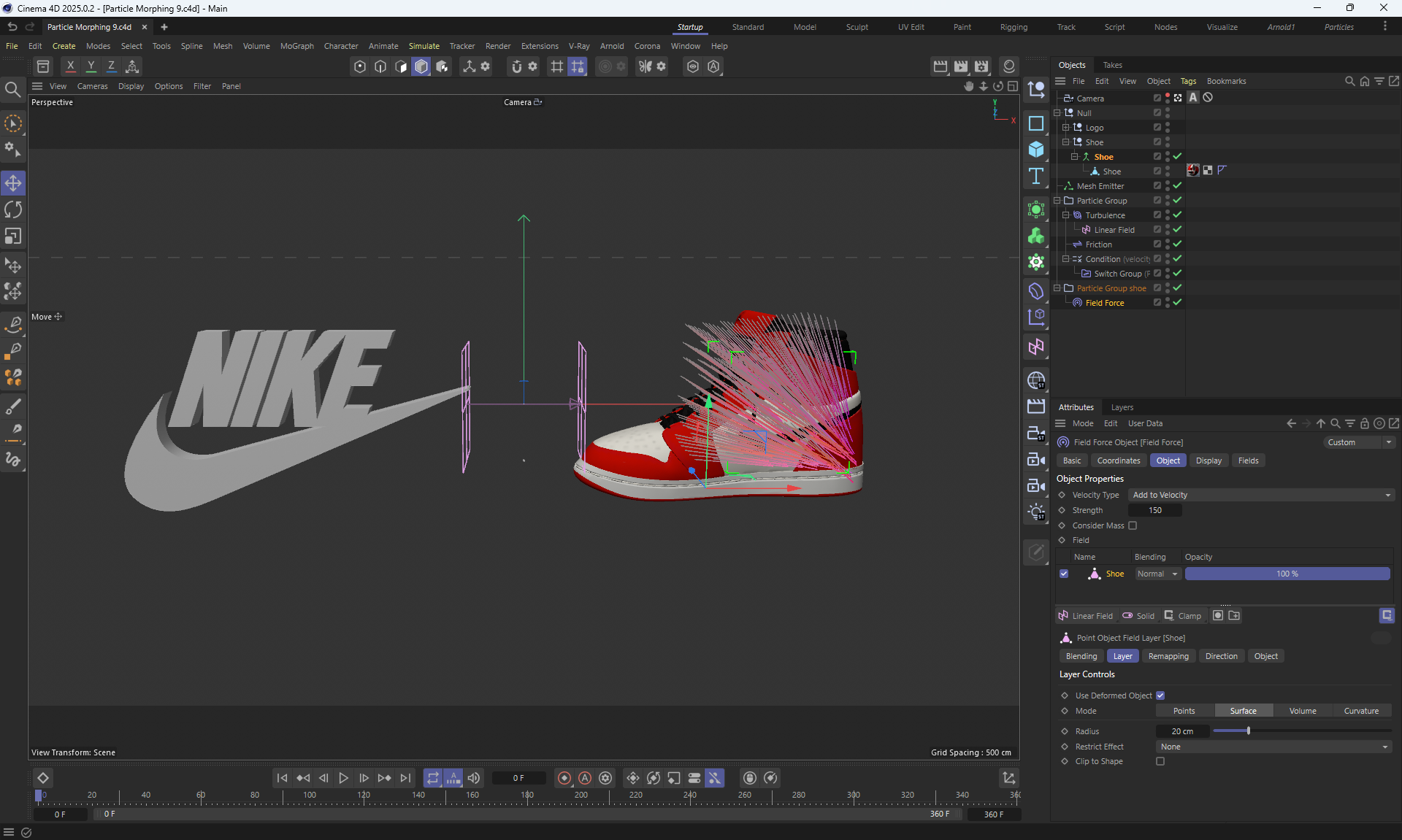This screenshot has width=1402, height=840.
Task: Click the Record Active Objects button
Action: coord(564,778)
